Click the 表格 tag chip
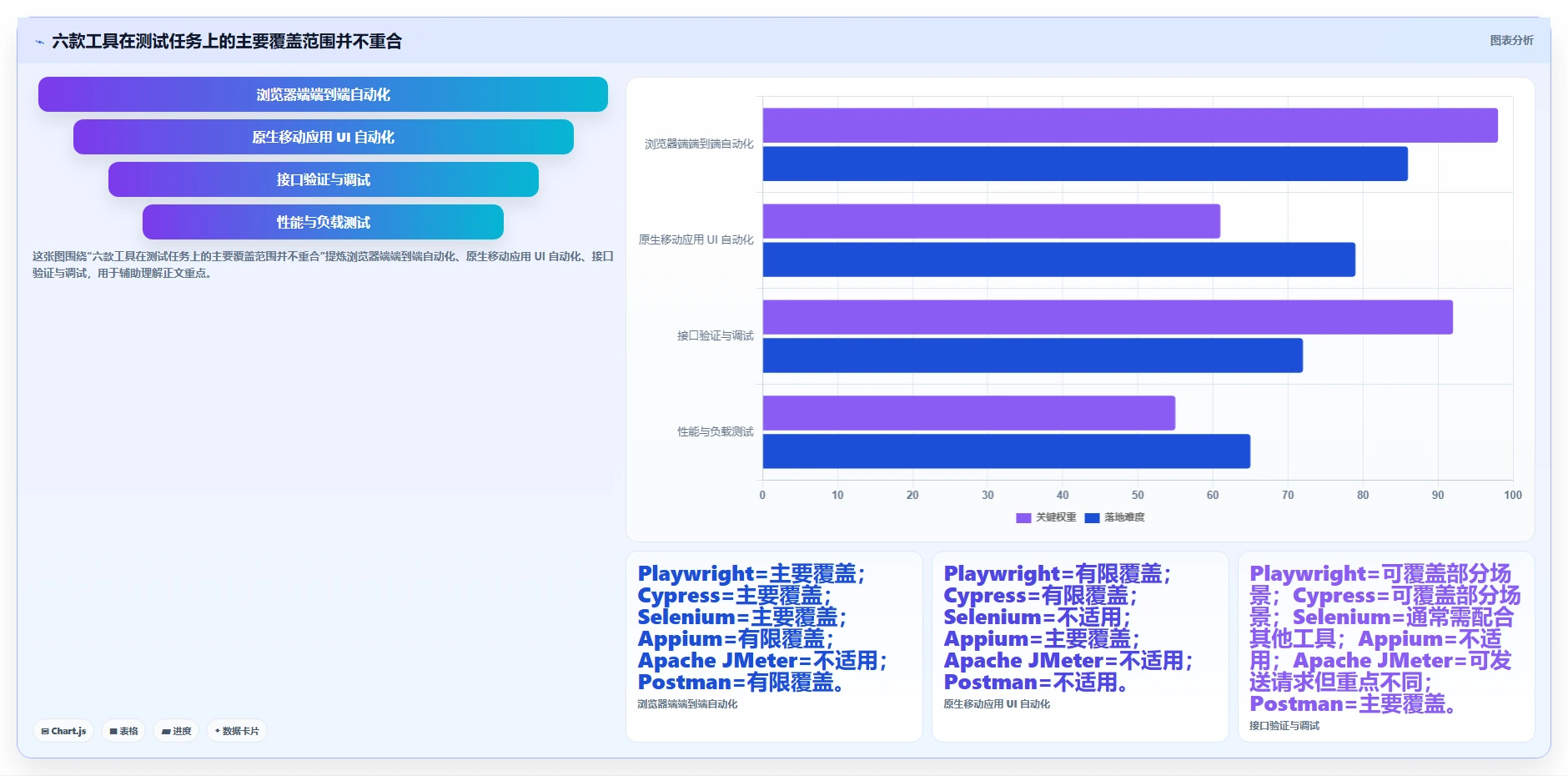The image size is (1568, 776). (123, 731)
